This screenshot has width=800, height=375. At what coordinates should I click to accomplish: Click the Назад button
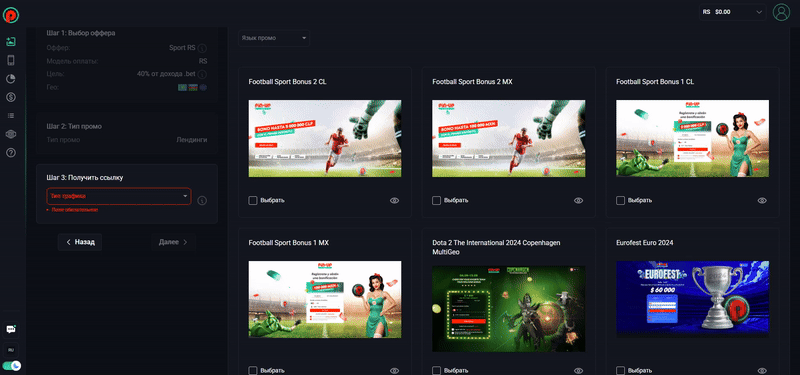(x=80, y=242)
